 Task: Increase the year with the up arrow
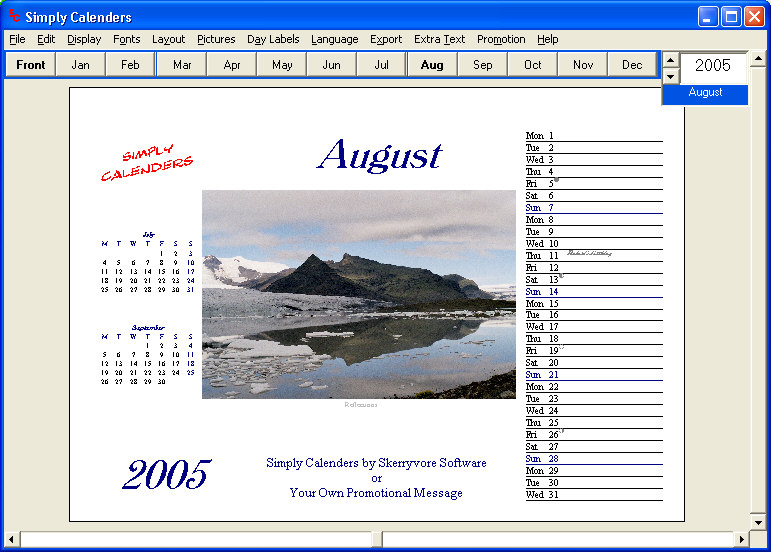671,60
